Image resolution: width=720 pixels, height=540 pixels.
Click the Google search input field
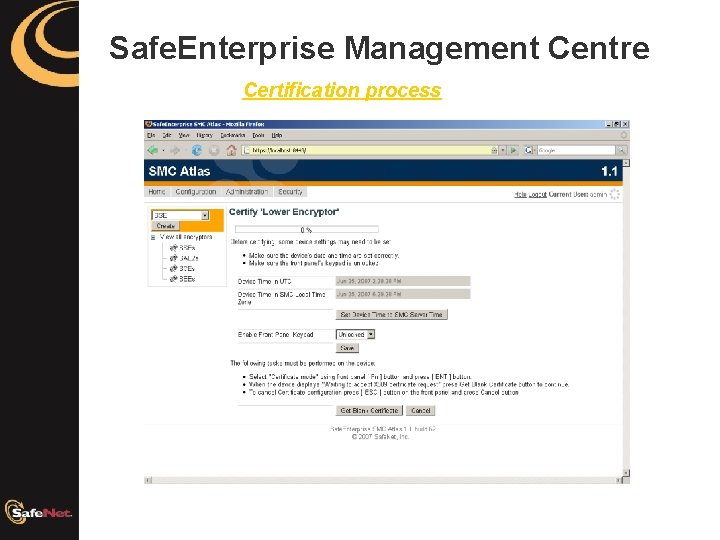point(576,150)
